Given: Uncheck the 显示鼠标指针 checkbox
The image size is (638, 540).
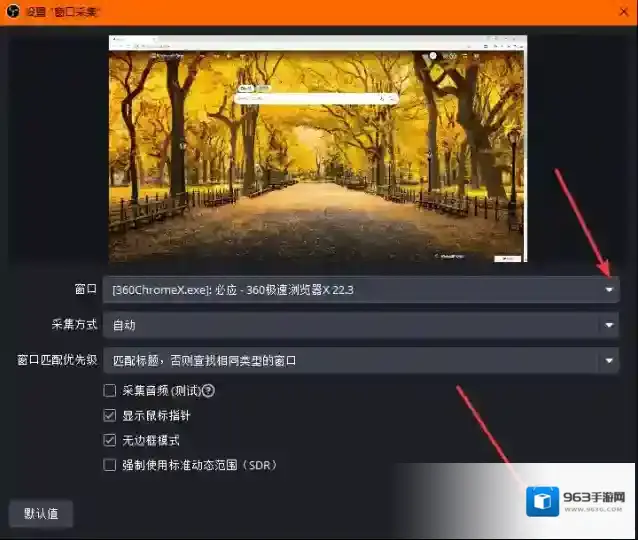Looking at the screenshot, I should tap(109, 415).
